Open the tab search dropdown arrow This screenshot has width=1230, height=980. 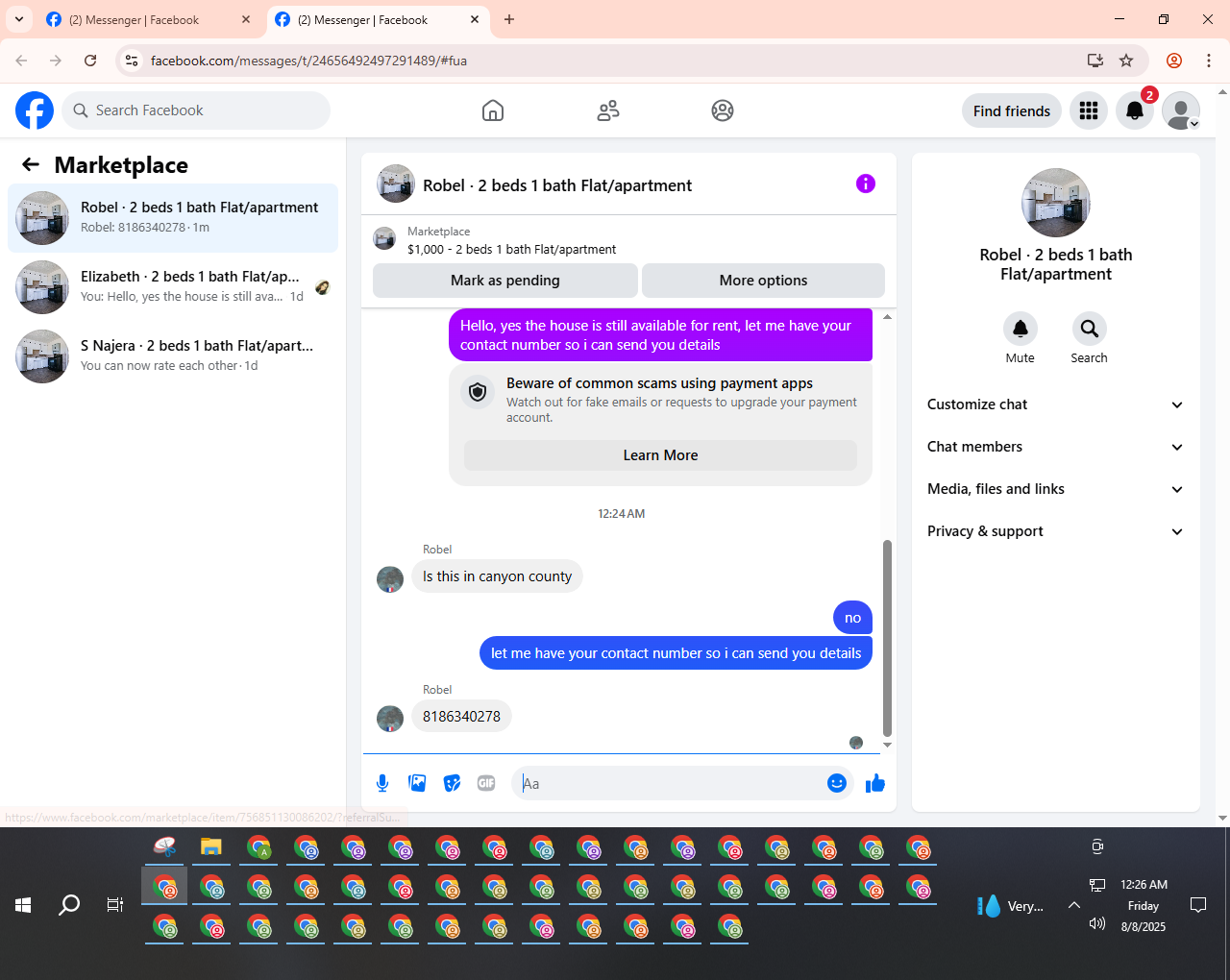[x=19, y=19]
